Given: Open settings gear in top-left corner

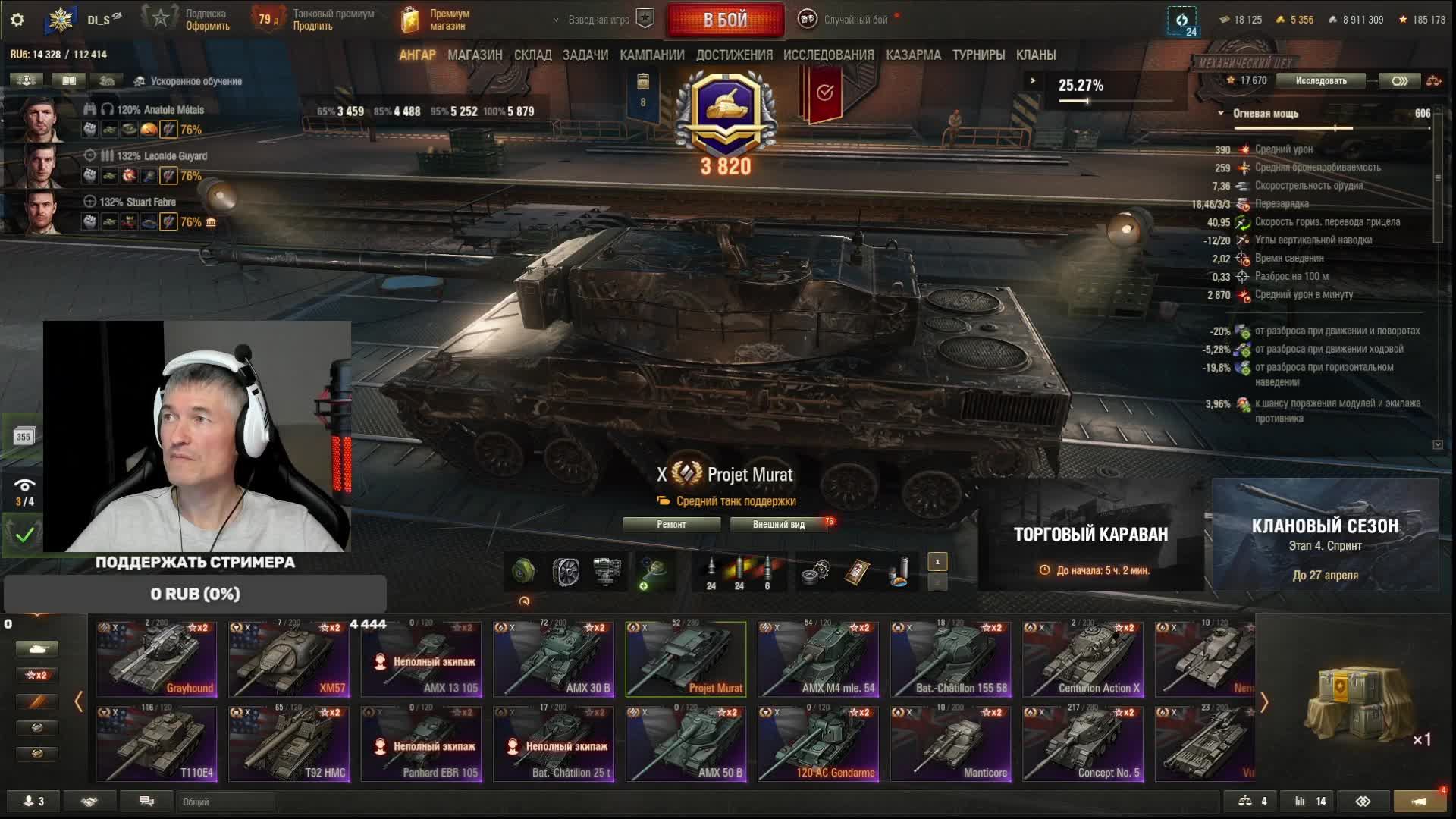Looking at the screenshot, I should click(17, 20).
